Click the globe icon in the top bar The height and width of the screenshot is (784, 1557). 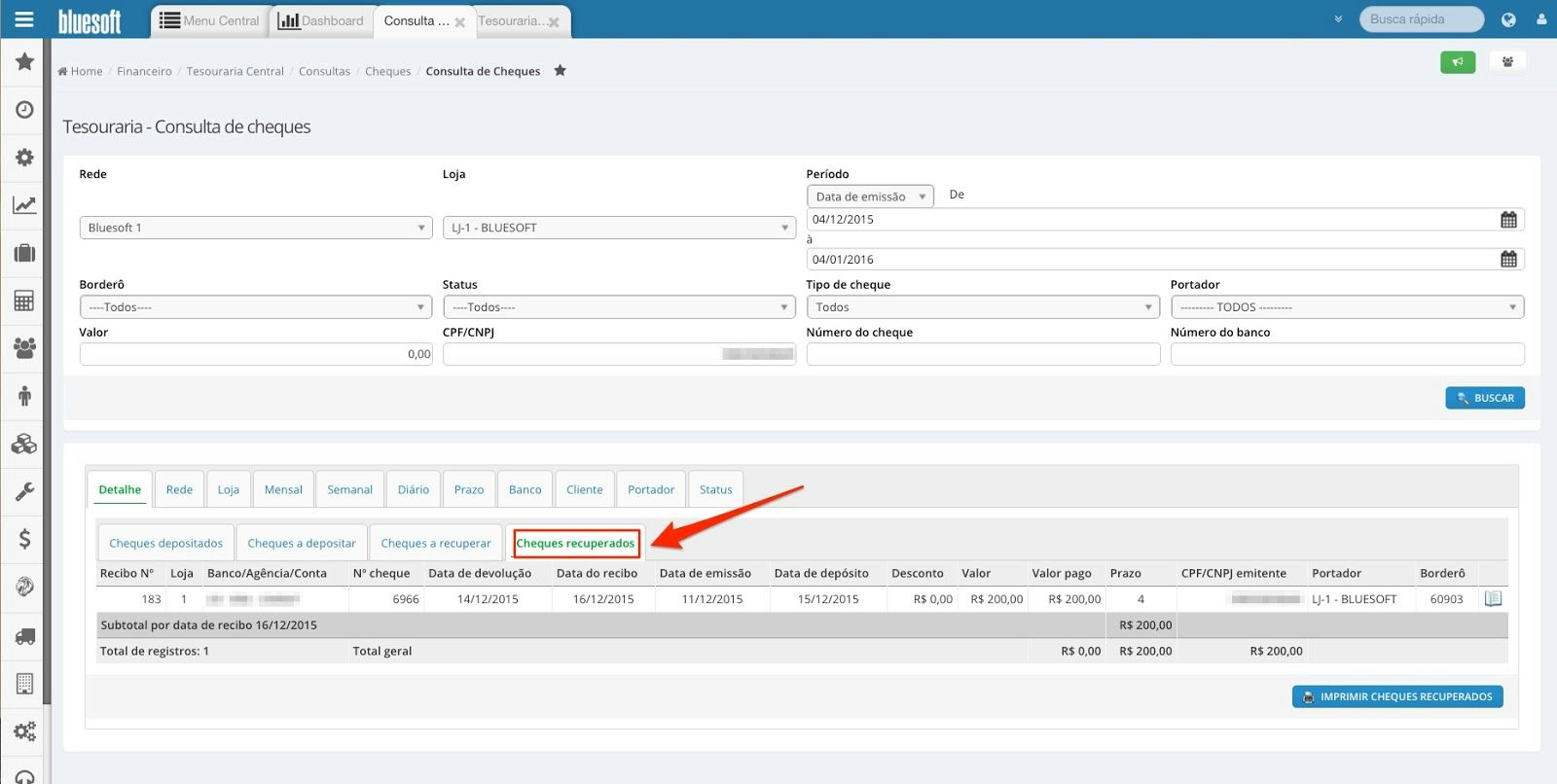(1508, 19)
